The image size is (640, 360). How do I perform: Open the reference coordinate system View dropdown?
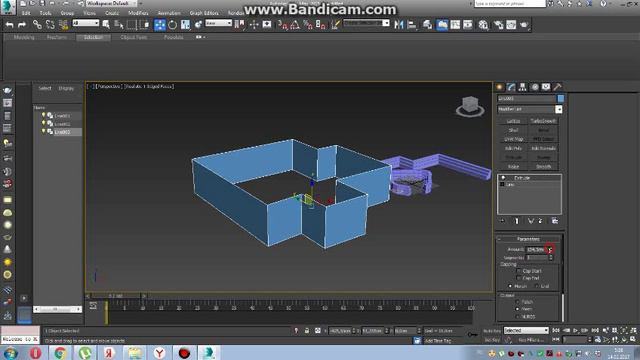(x=218, y=24)
